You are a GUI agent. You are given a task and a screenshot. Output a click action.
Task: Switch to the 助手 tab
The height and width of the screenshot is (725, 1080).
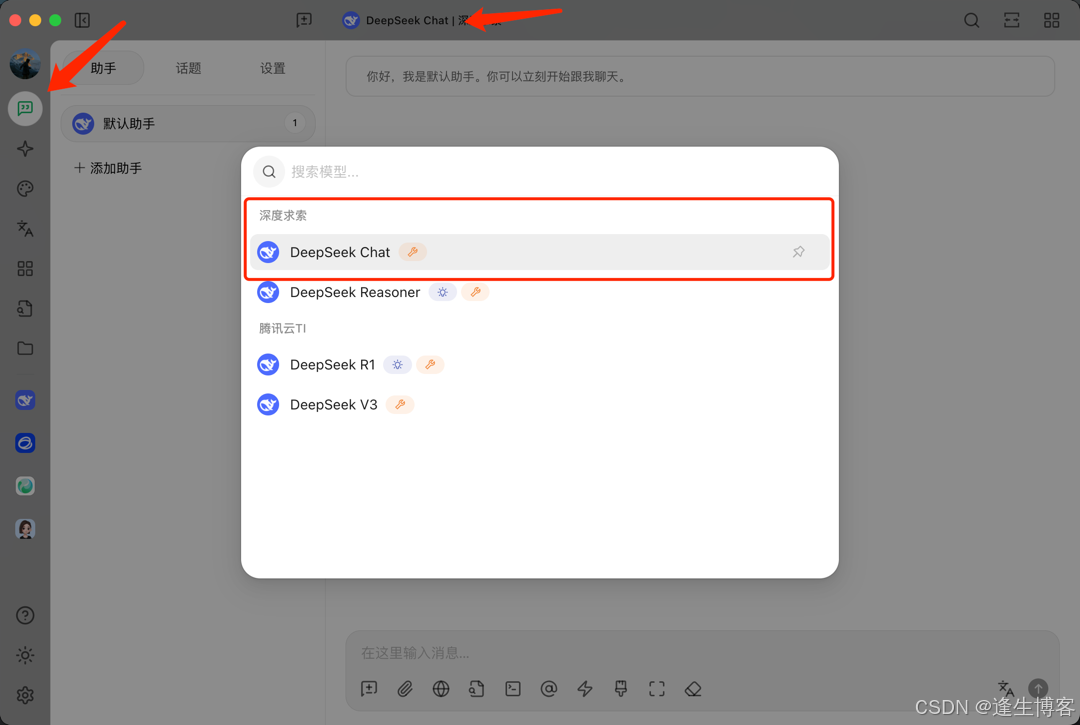click(x=103, y=68)
